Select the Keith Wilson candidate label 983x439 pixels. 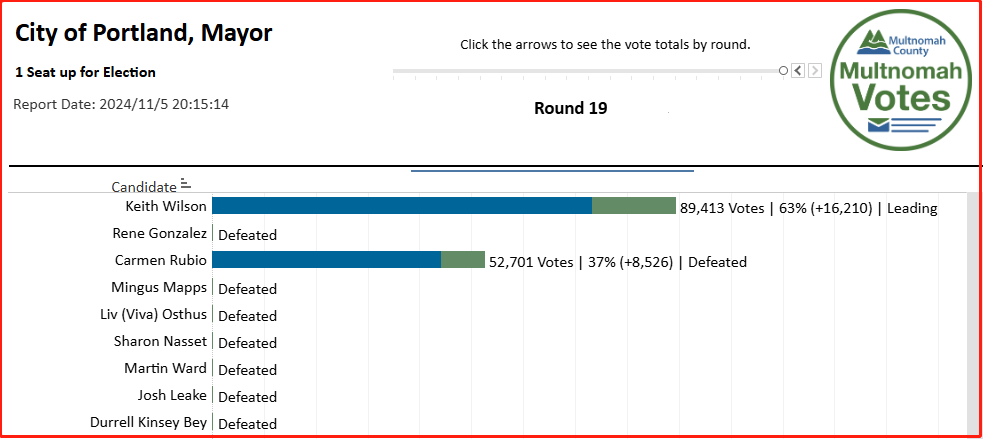click(166, 207)
